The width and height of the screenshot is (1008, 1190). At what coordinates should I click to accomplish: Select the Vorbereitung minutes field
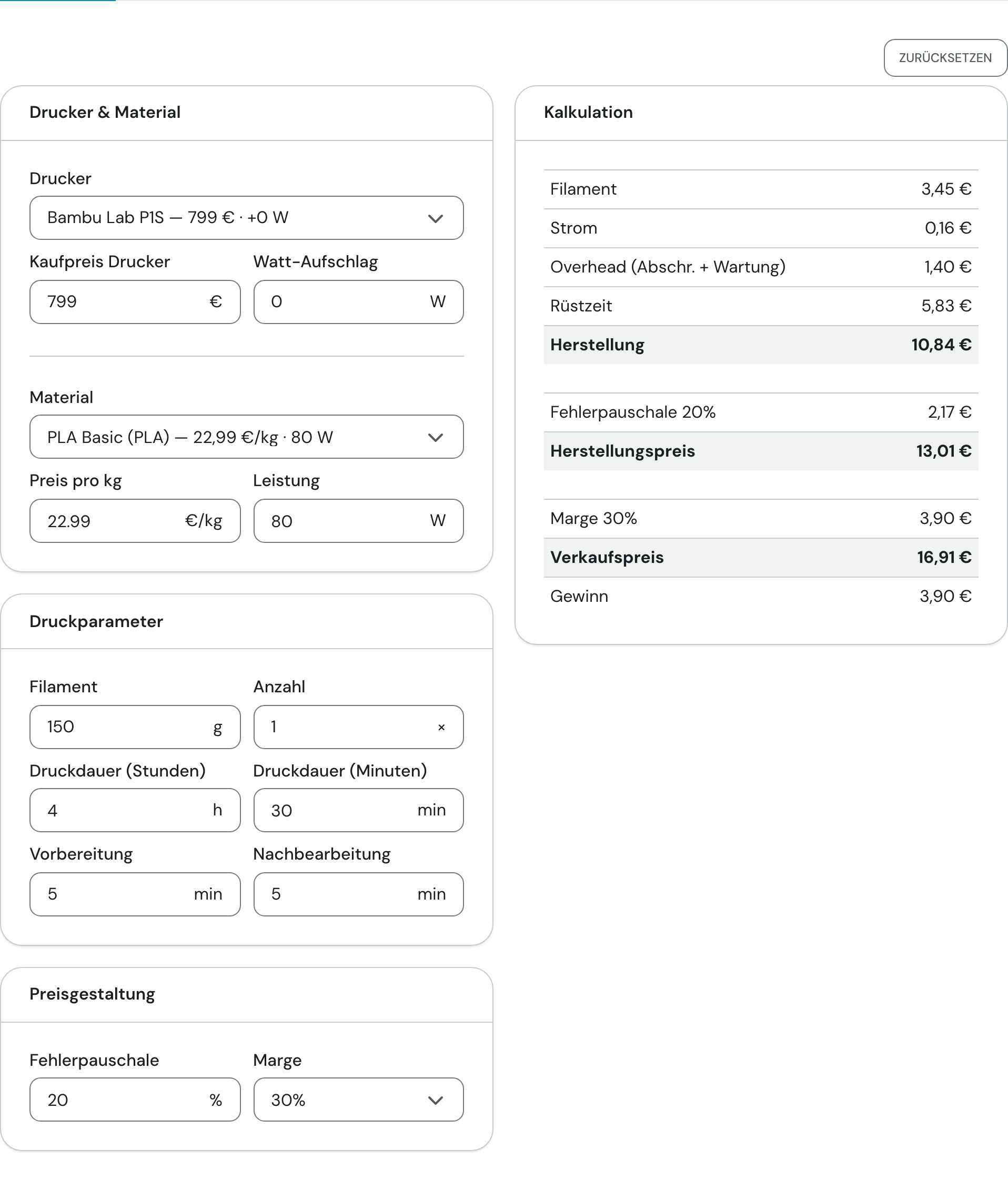point(135,894)
